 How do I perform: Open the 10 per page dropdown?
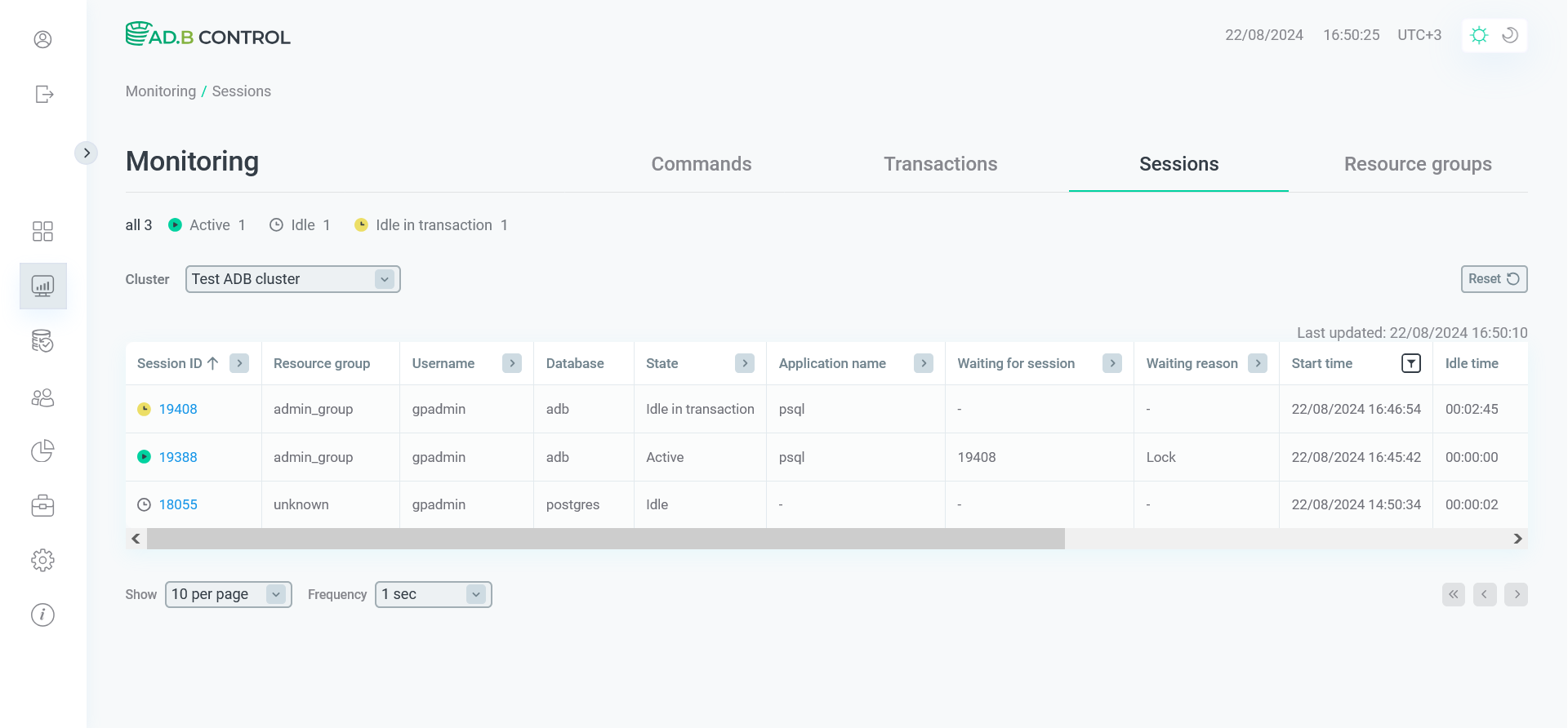pos(228,594)
